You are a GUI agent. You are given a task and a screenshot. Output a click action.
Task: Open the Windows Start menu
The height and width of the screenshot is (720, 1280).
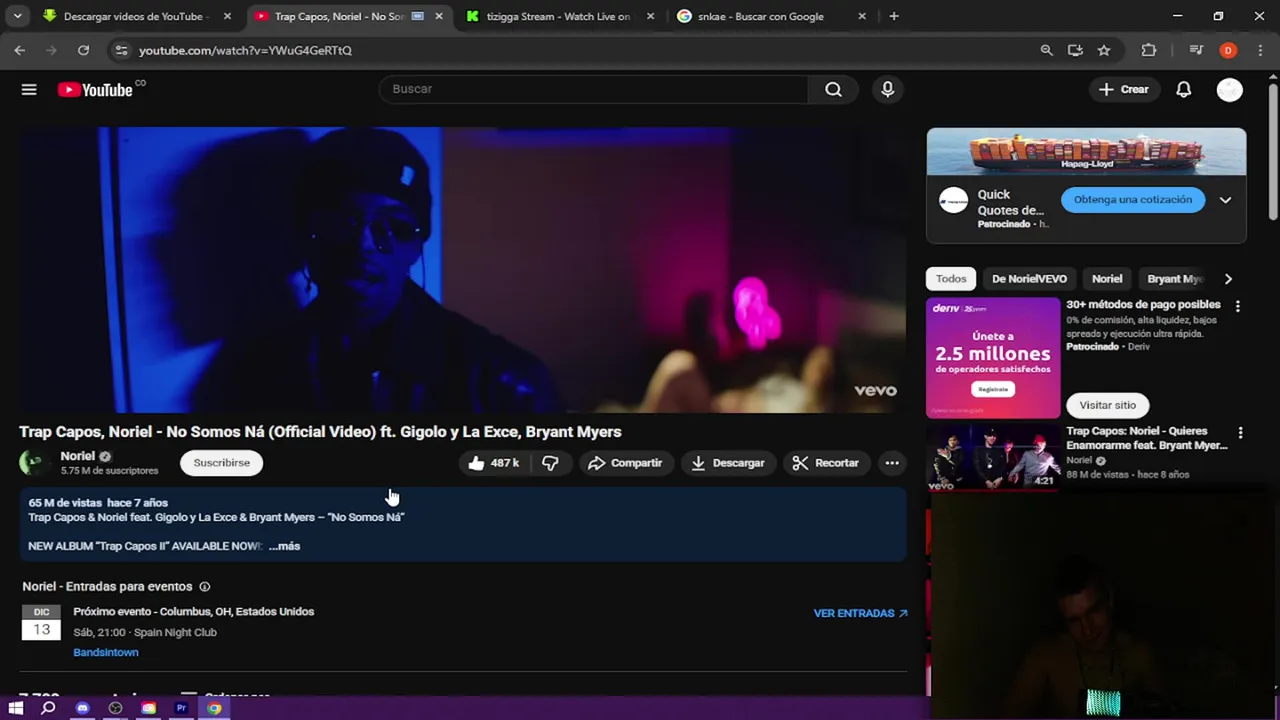(16, 708)
